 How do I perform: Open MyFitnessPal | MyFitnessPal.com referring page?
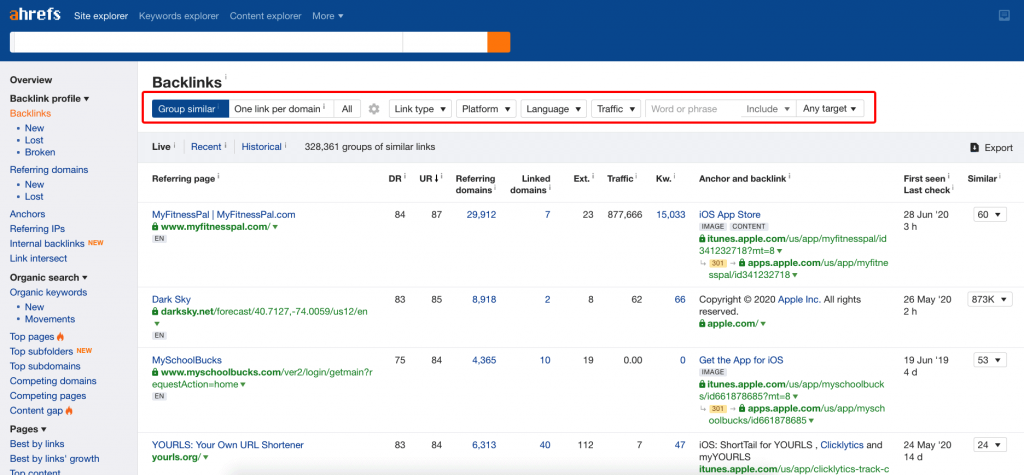click(224, 214)
